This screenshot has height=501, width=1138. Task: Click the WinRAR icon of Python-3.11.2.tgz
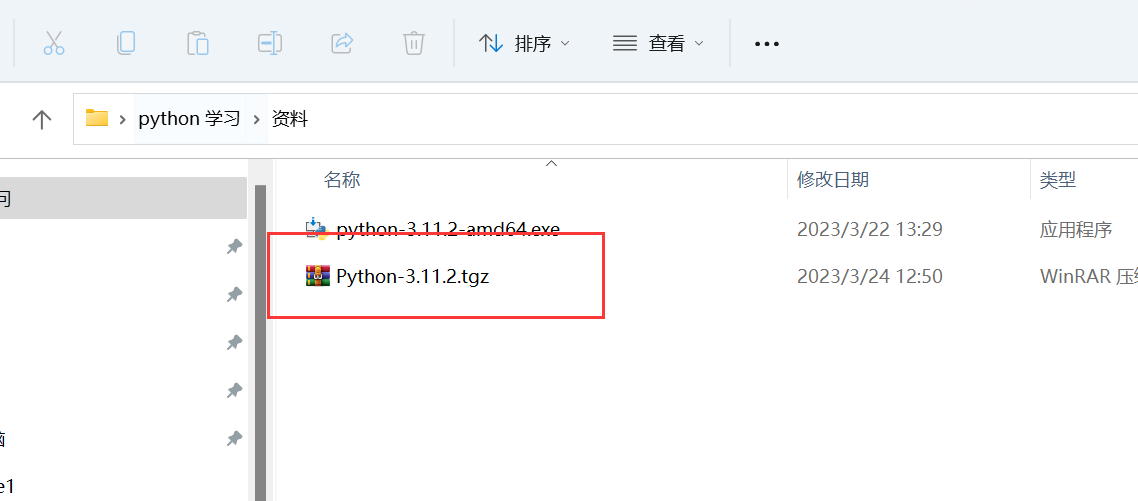(317, 276)
